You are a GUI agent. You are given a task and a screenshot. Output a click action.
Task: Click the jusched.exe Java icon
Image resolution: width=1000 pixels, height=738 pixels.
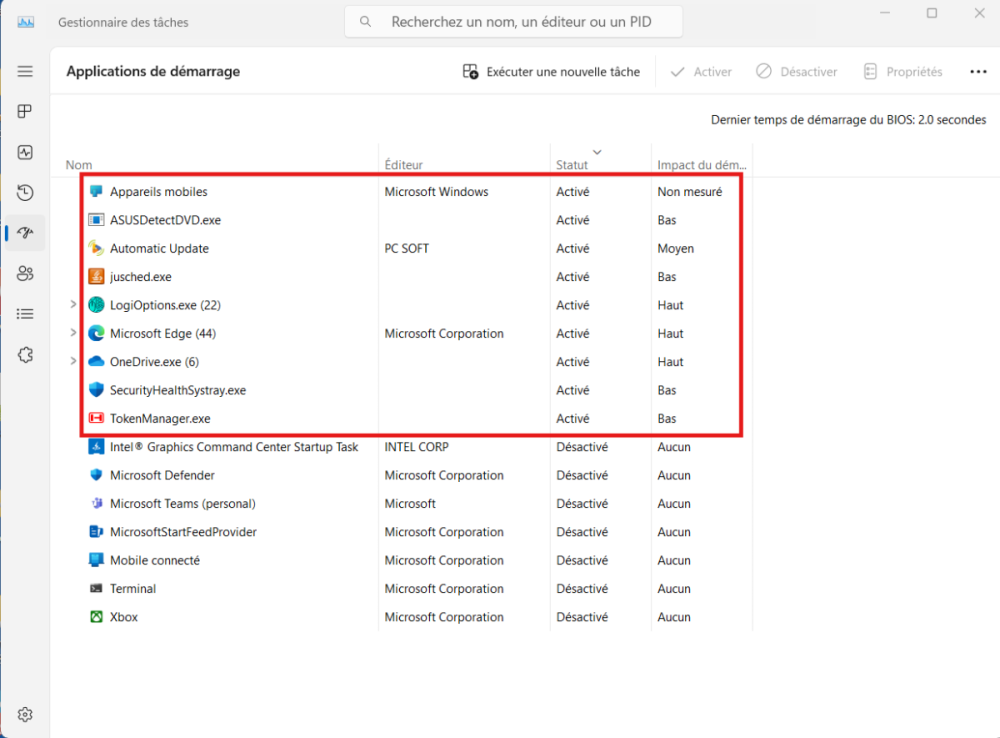96,277
